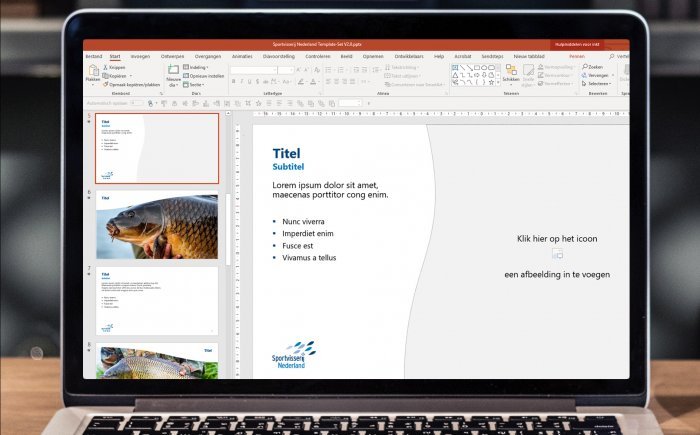
Task: Toggle underline formatting in Lettertype group
Action: point(250,83)
